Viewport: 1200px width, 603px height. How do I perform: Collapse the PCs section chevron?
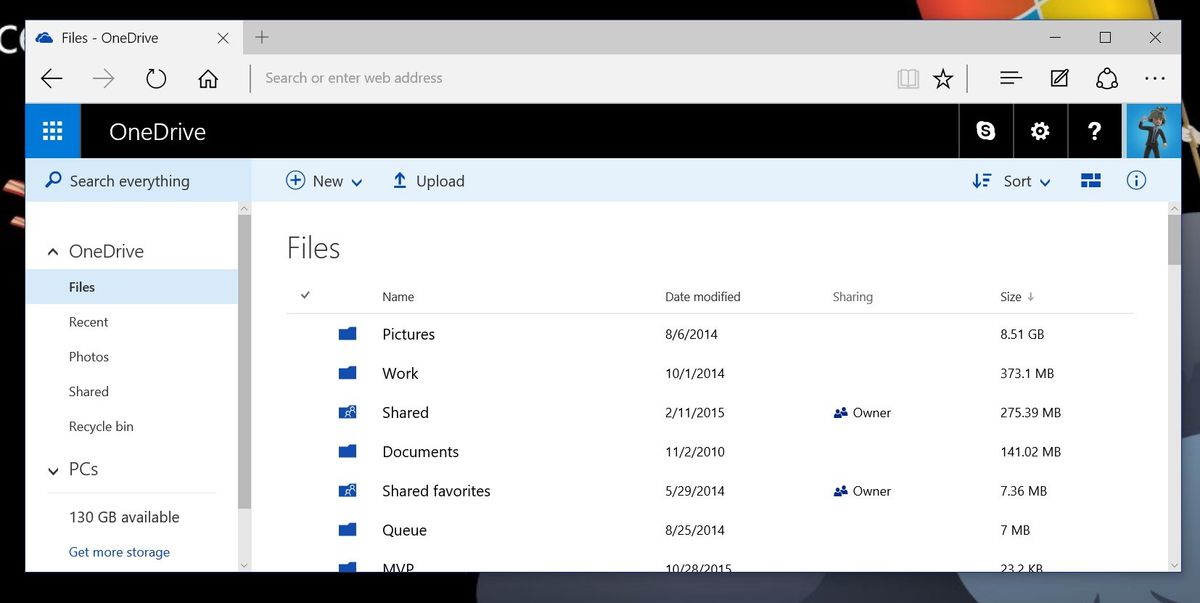click(52, 470)
